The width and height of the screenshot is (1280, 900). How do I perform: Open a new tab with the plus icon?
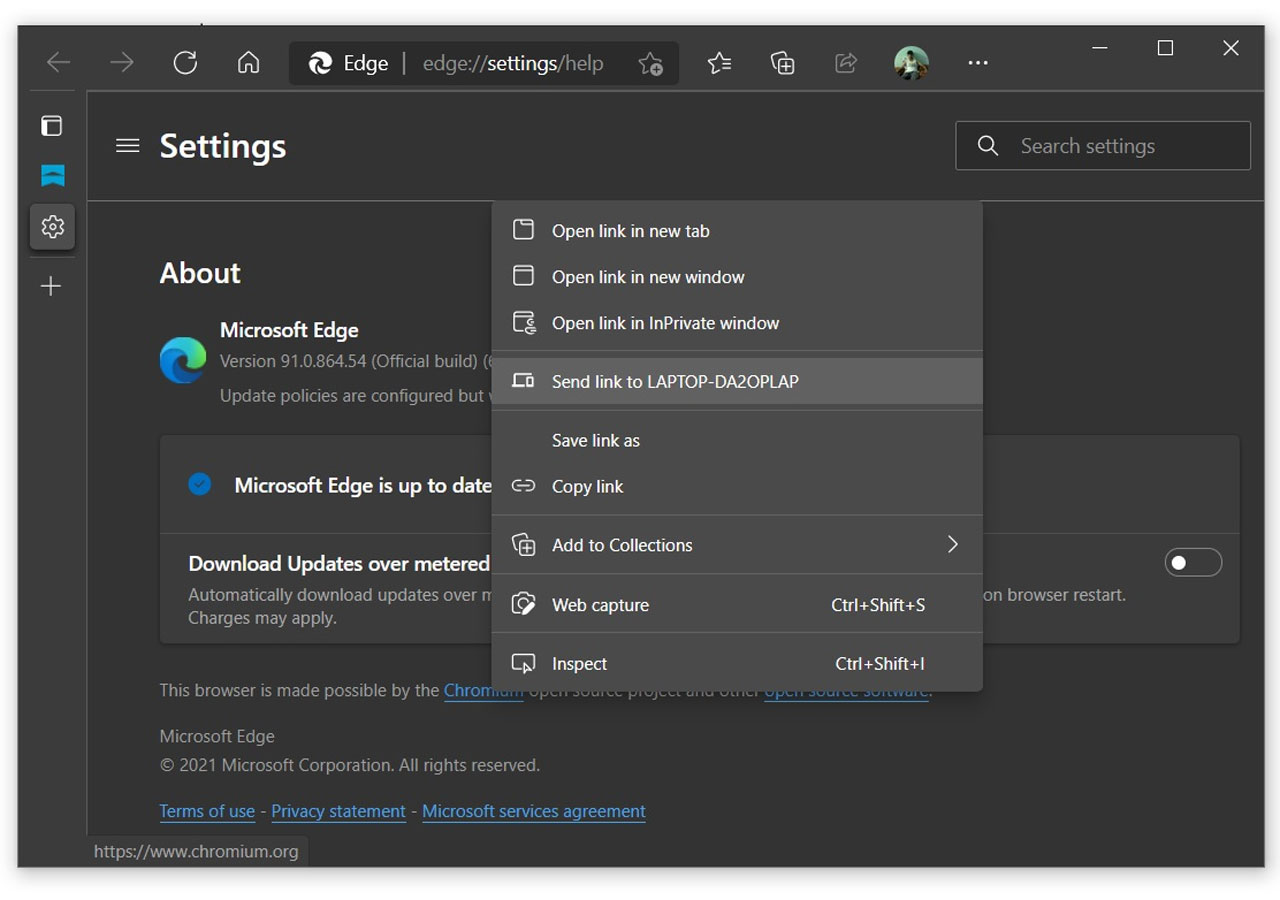tap(51, 287)
